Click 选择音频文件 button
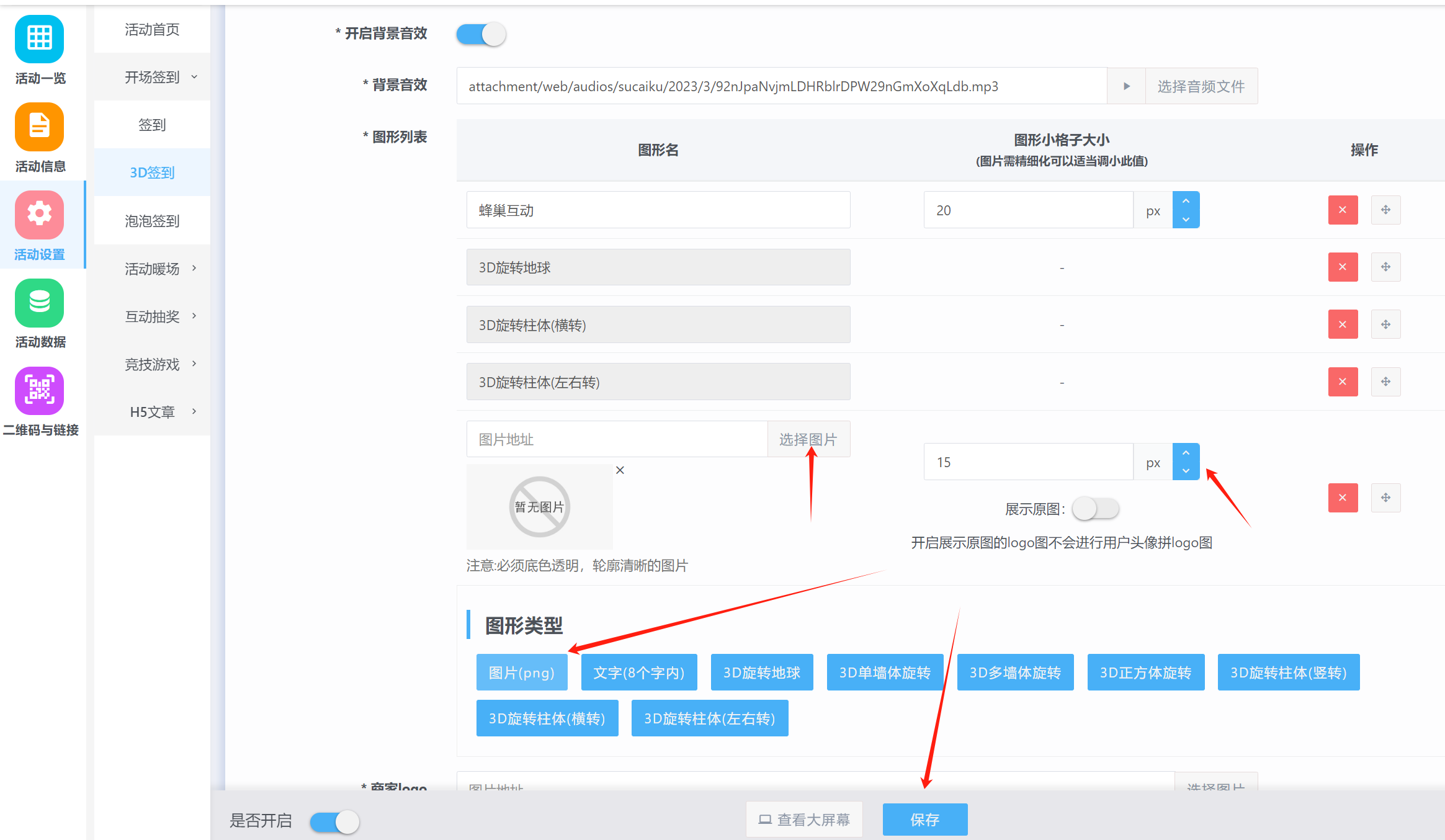The image size is (1445, 840). tap(1201, 86)
